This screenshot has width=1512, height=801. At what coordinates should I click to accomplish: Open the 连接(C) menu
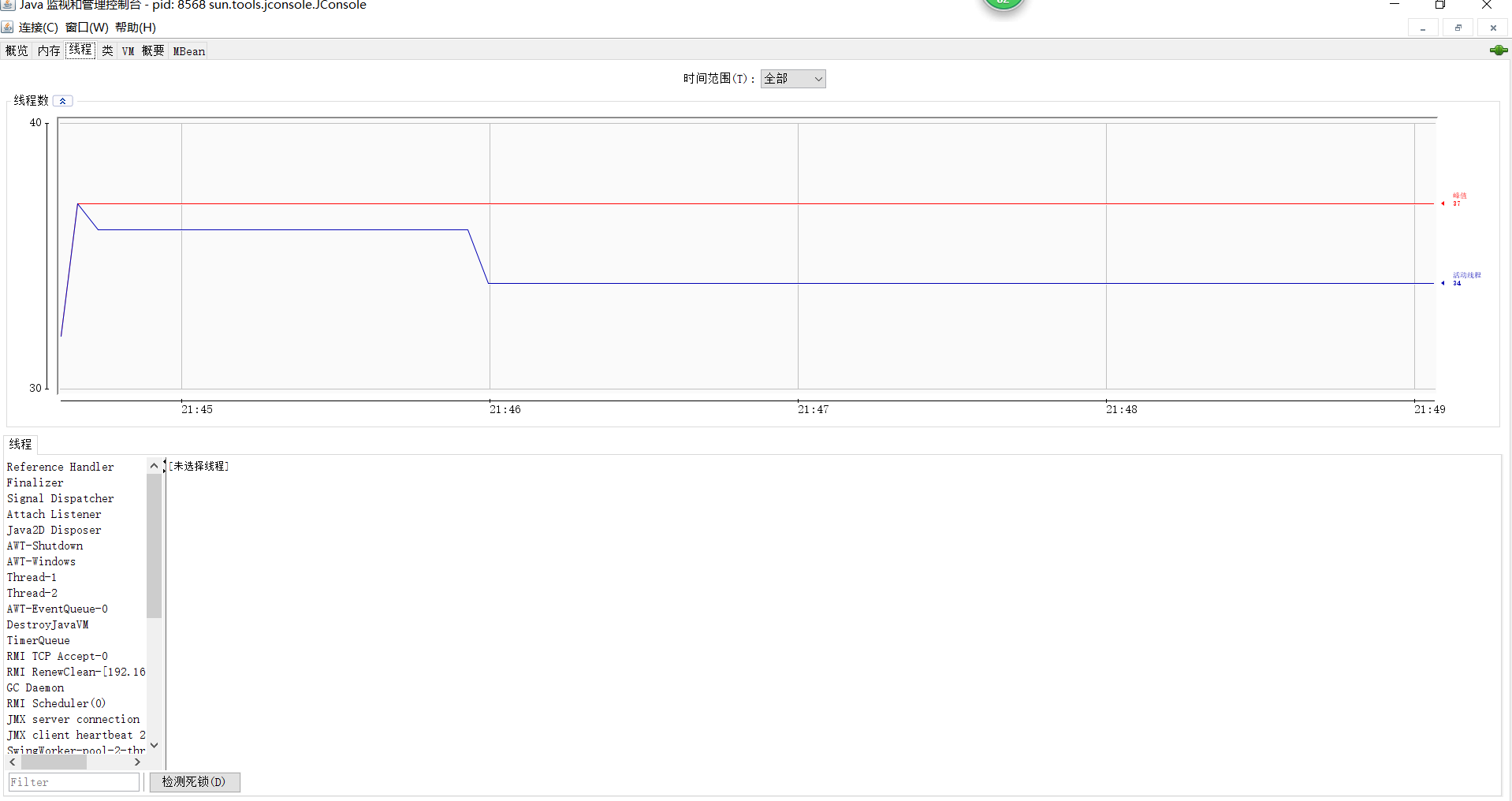click(x=39, y=28)
